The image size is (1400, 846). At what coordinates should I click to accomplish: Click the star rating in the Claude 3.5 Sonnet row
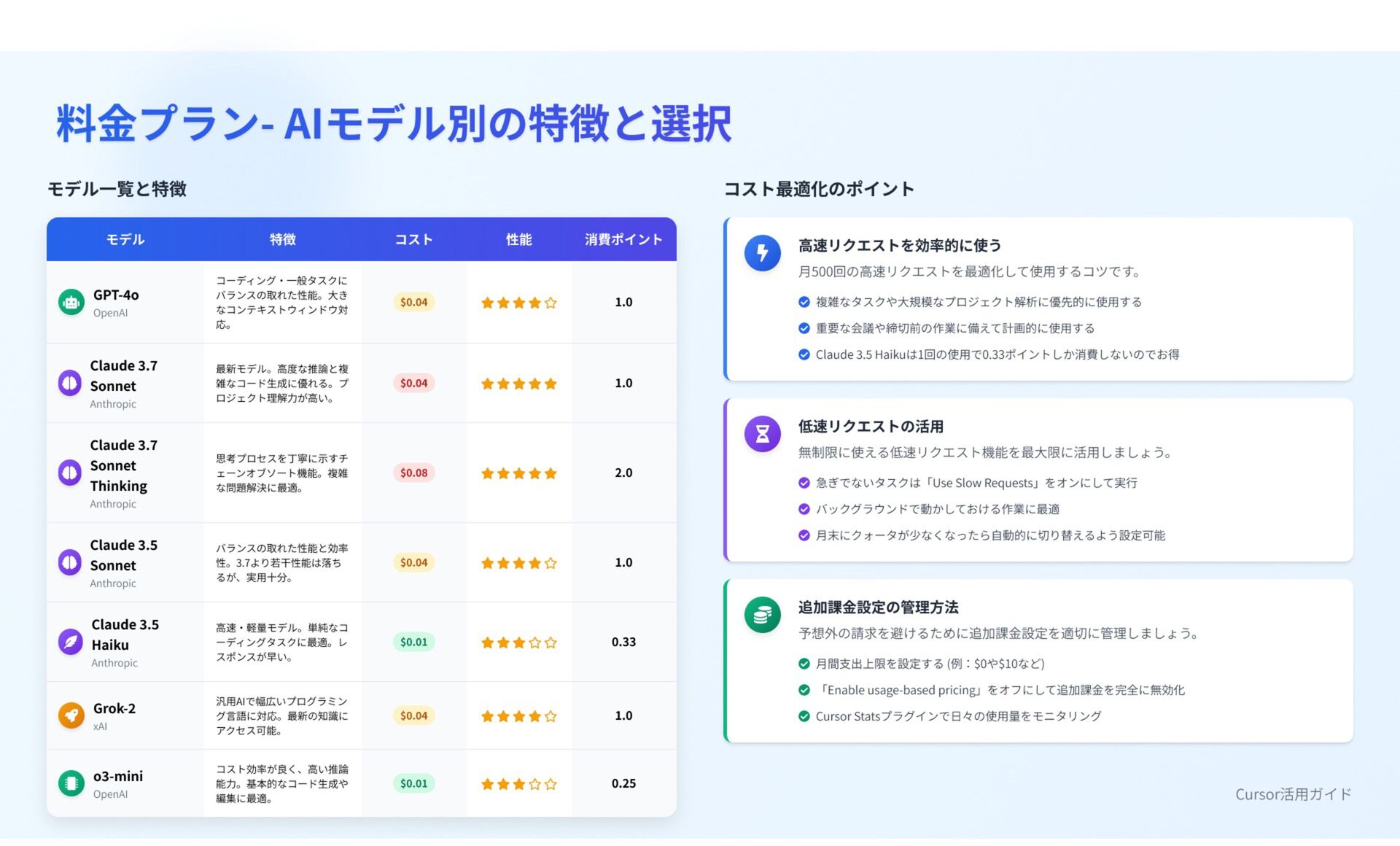(518, 563)
